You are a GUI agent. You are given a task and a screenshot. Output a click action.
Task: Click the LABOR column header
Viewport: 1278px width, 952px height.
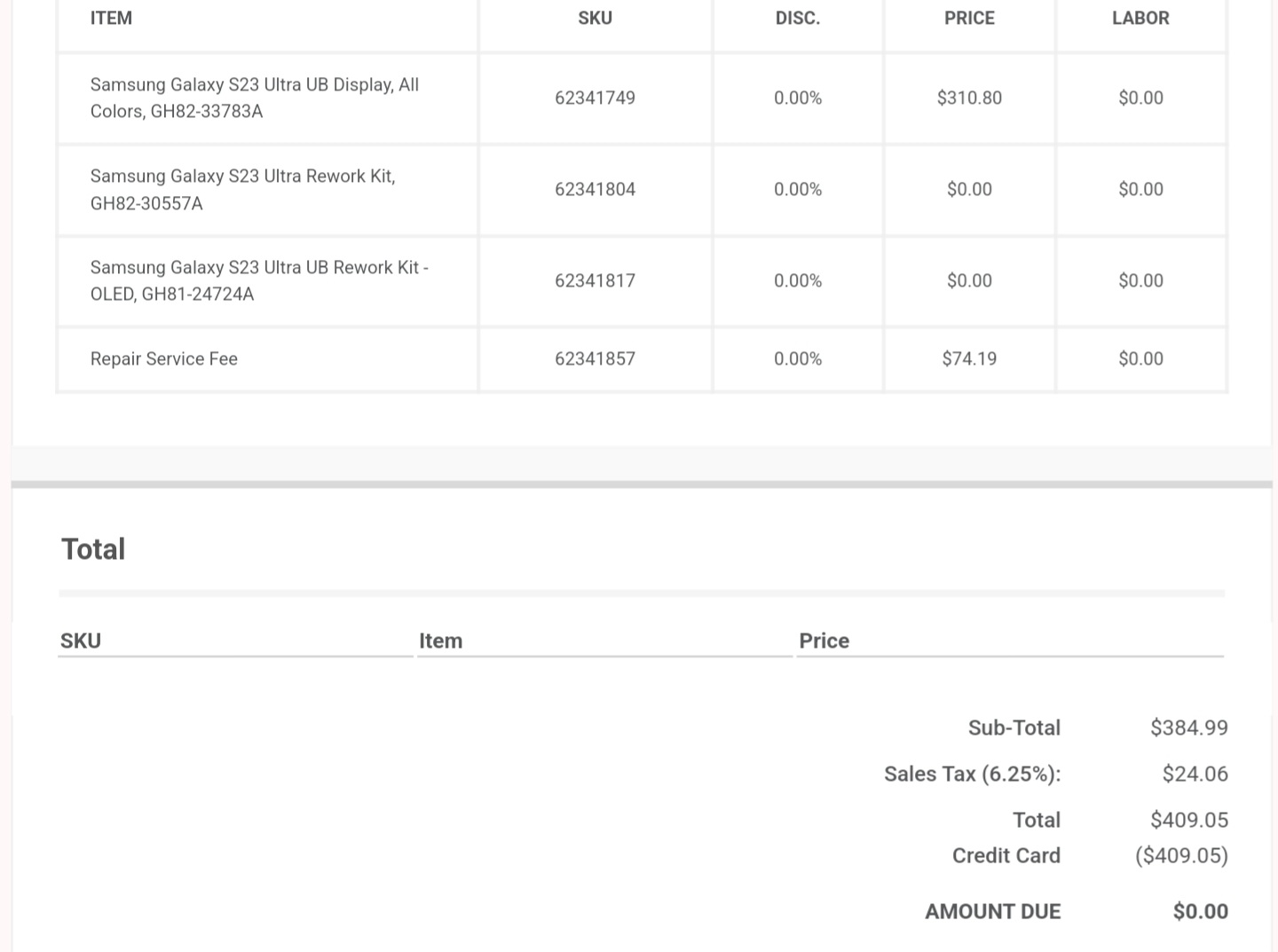click(1140, 18)
